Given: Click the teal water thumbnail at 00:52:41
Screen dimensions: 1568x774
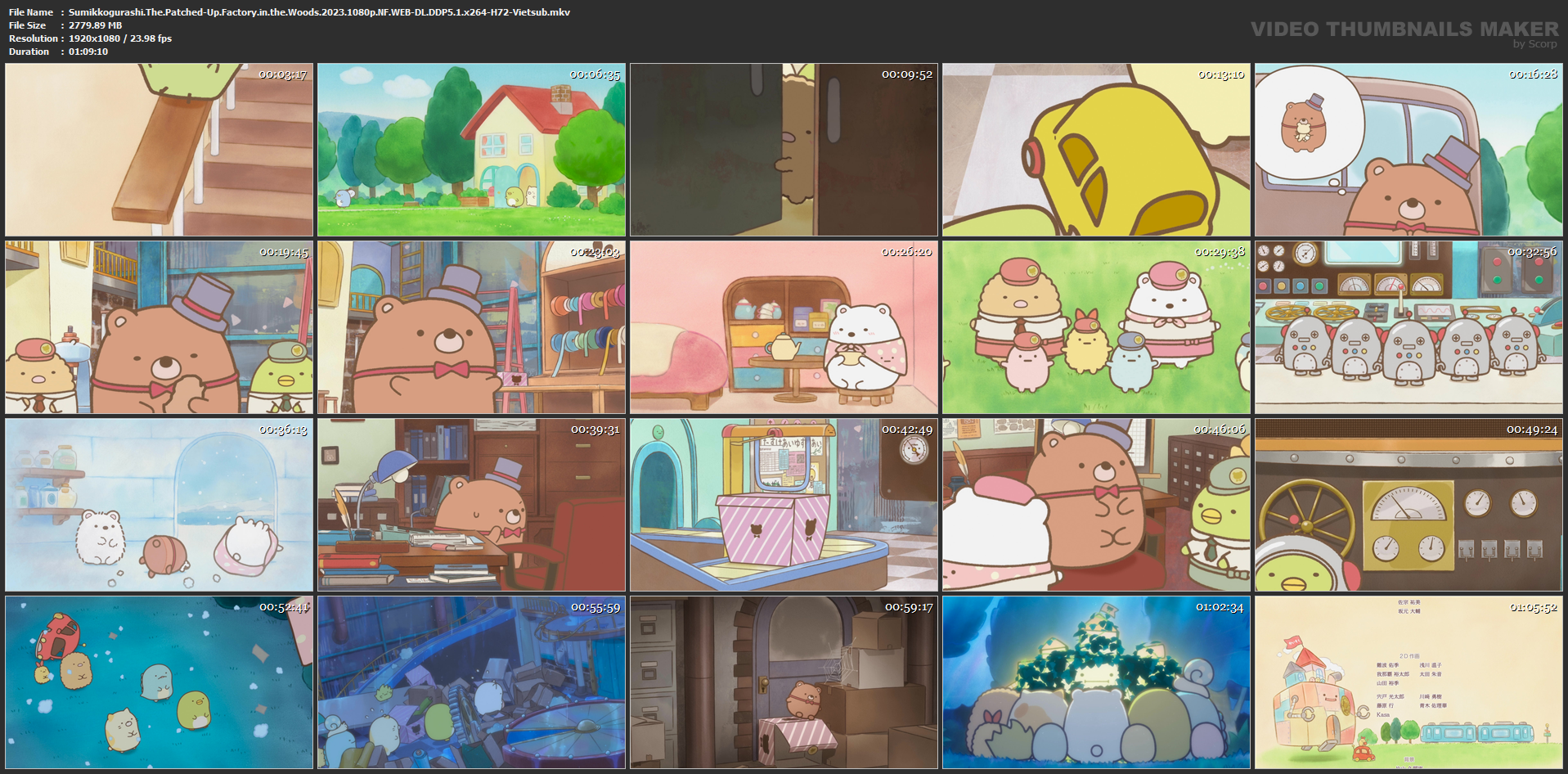Looking at the screenshot, I should [159, 682].
